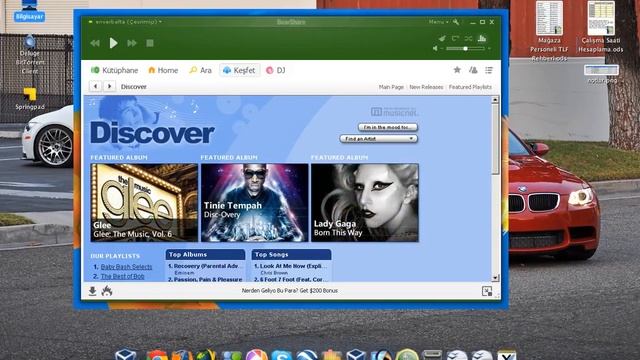Switch to the Home tab
Viewport: 640px width, 360px height.
coord(163,70)
